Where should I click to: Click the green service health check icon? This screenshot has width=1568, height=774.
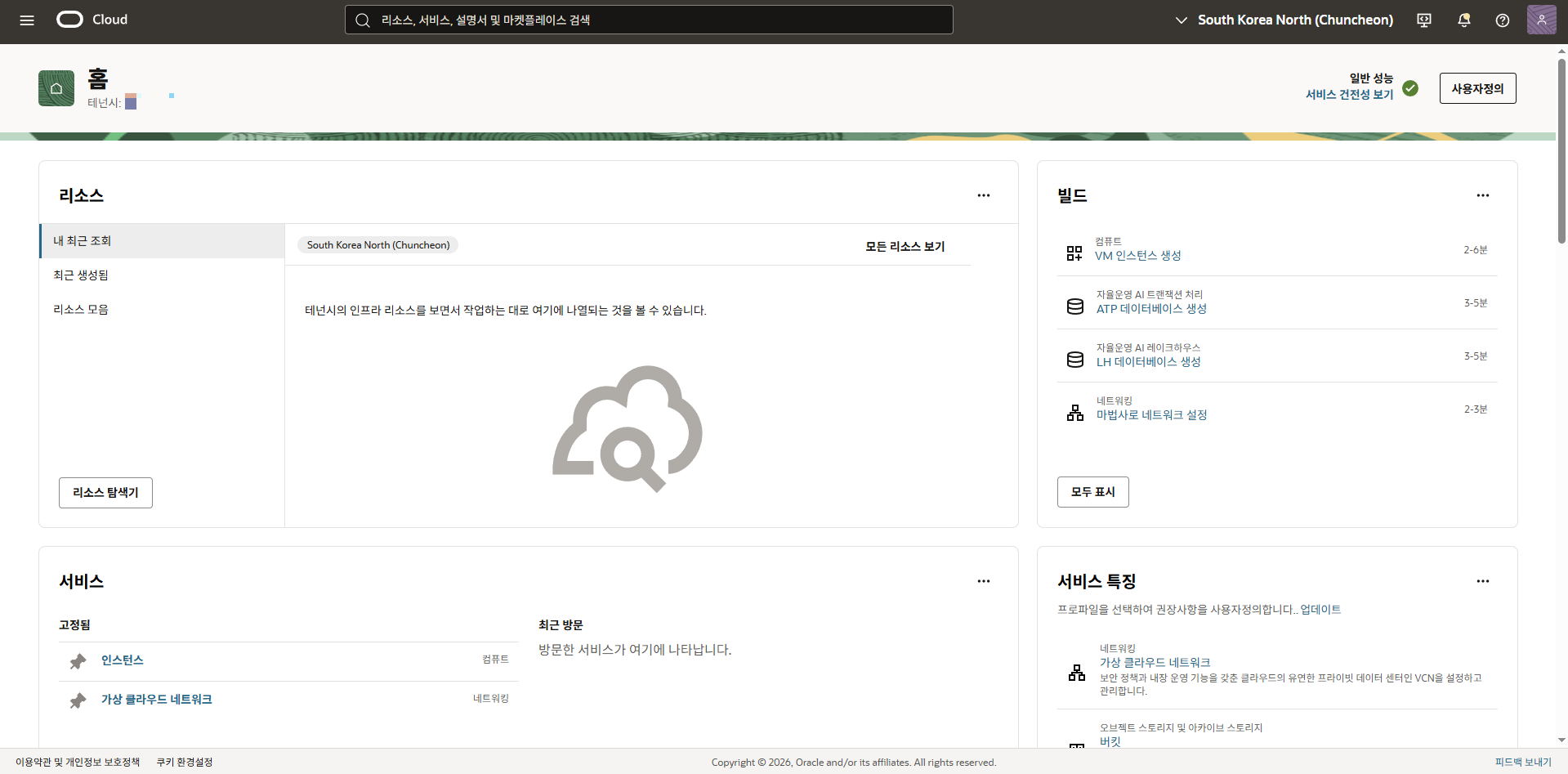[x=1410, y=88]
